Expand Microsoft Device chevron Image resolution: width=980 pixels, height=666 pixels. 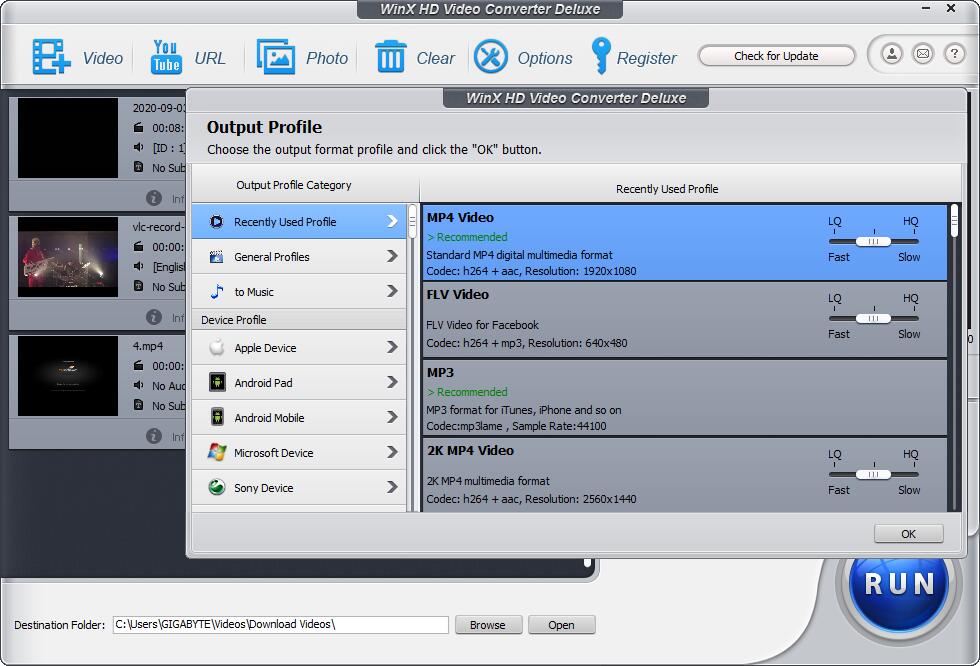[392, 452]
